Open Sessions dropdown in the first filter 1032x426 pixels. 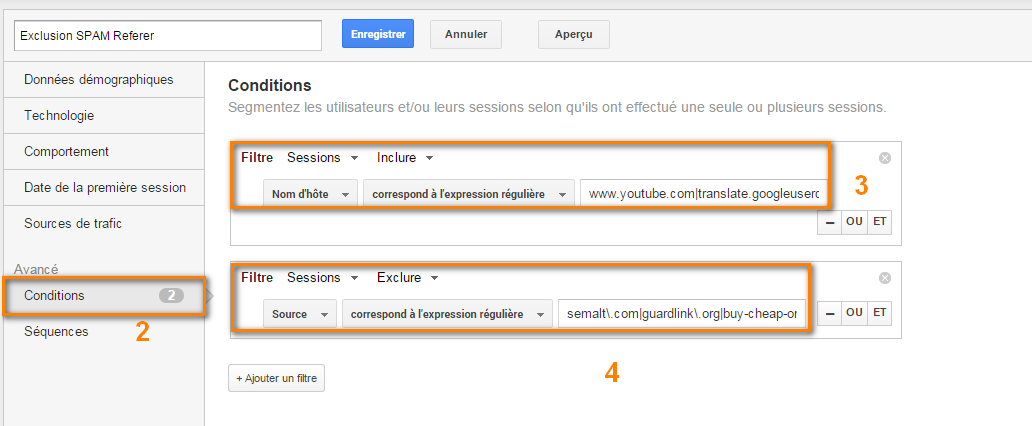[322, 158]
